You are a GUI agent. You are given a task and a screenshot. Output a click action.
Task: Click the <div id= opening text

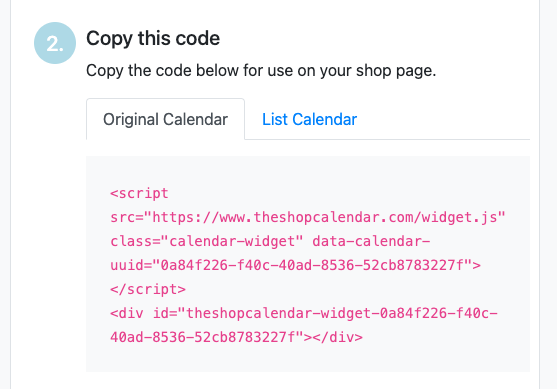coord(143,313)
